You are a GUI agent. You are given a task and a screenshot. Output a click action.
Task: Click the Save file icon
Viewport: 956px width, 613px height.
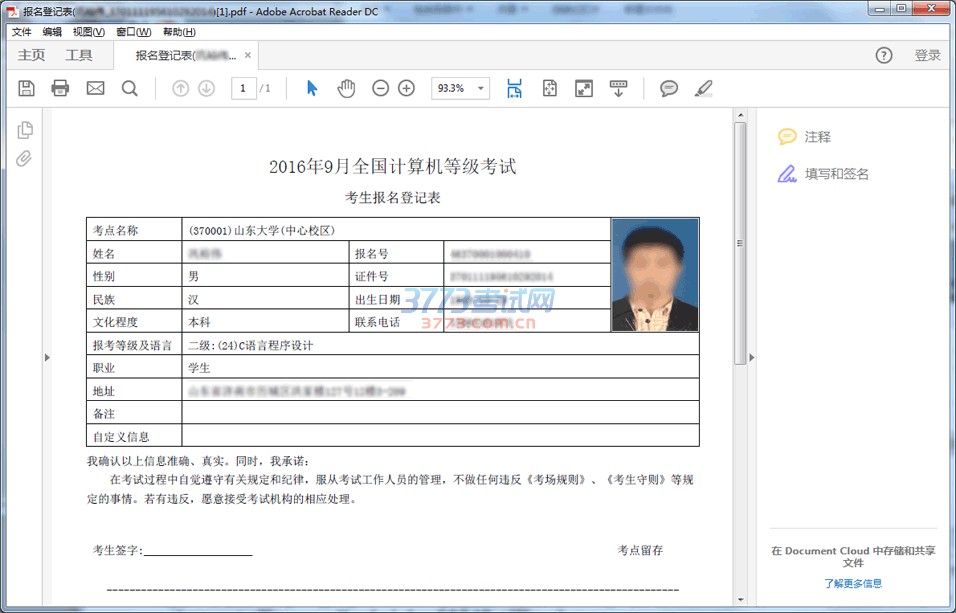pyautogui.click(x=27, y=88)
